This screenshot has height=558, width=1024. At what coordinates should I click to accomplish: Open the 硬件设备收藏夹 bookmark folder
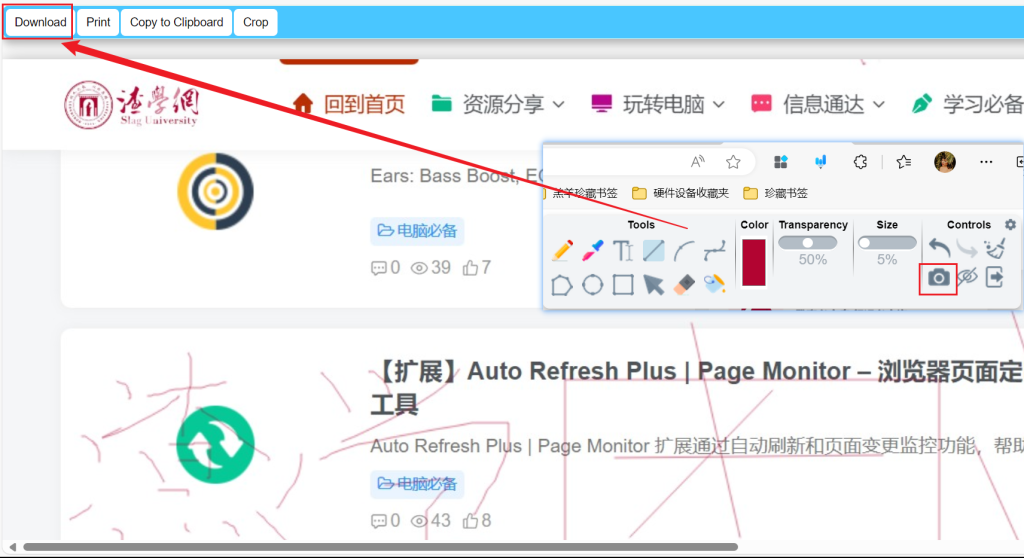pyautogui.click(x=680, y=193)
